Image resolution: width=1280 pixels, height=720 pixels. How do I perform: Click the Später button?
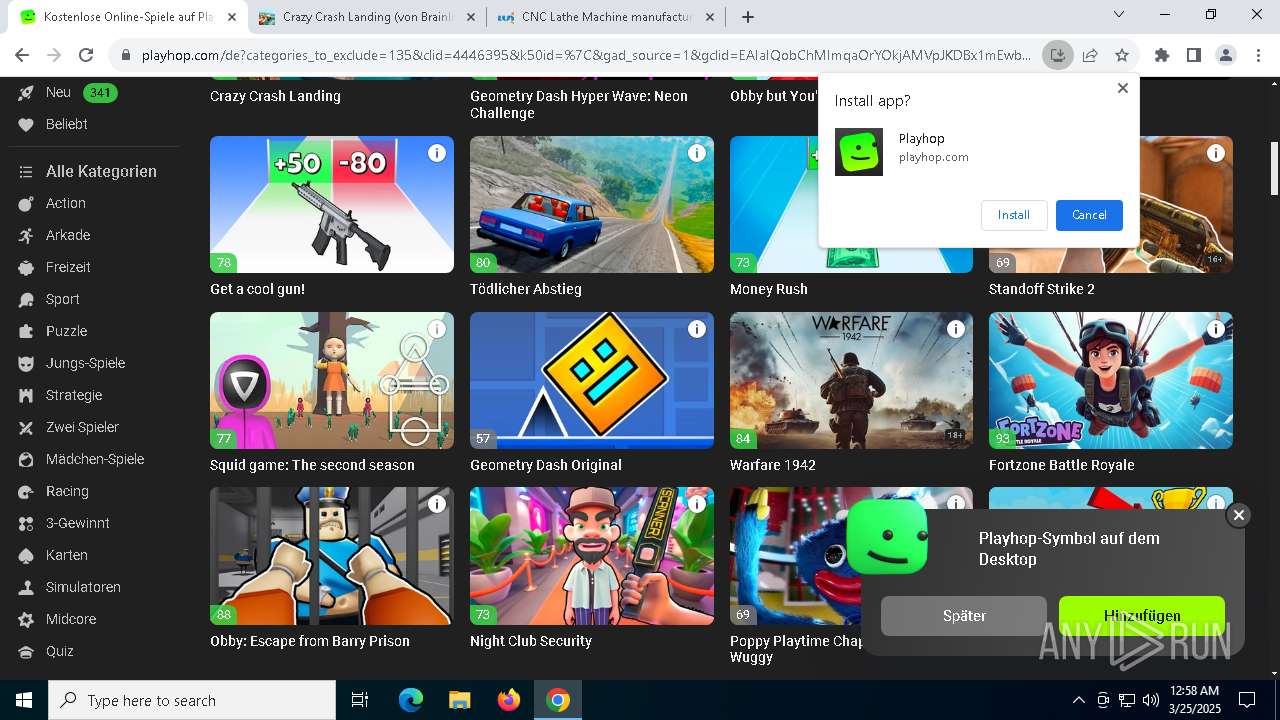pos(964,616)
